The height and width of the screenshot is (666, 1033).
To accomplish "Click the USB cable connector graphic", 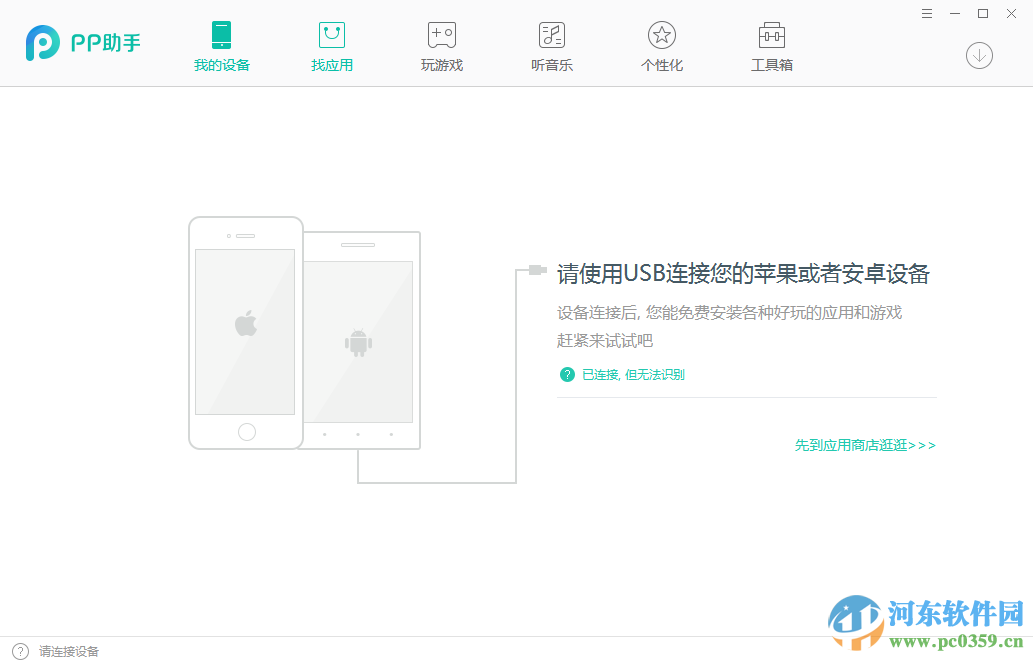I will 537,270.
